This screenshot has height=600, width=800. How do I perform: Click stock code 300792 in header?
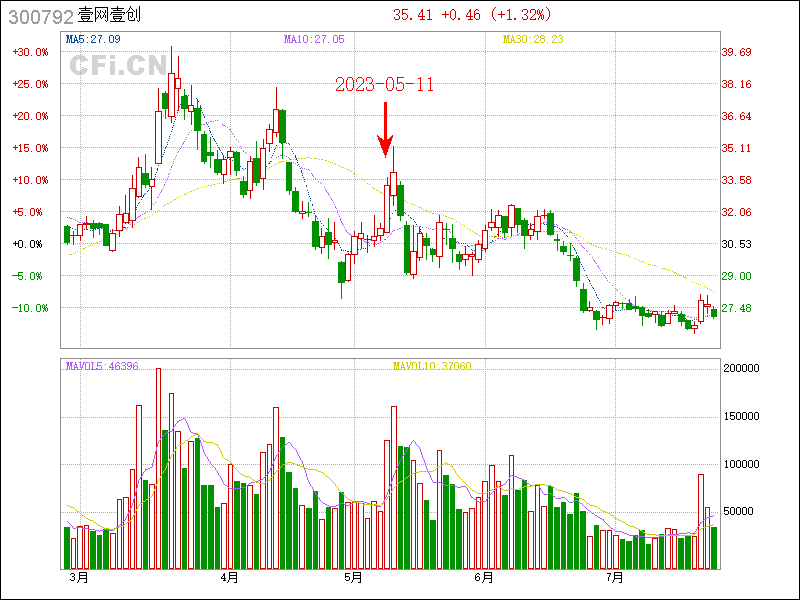click(35, 16)
